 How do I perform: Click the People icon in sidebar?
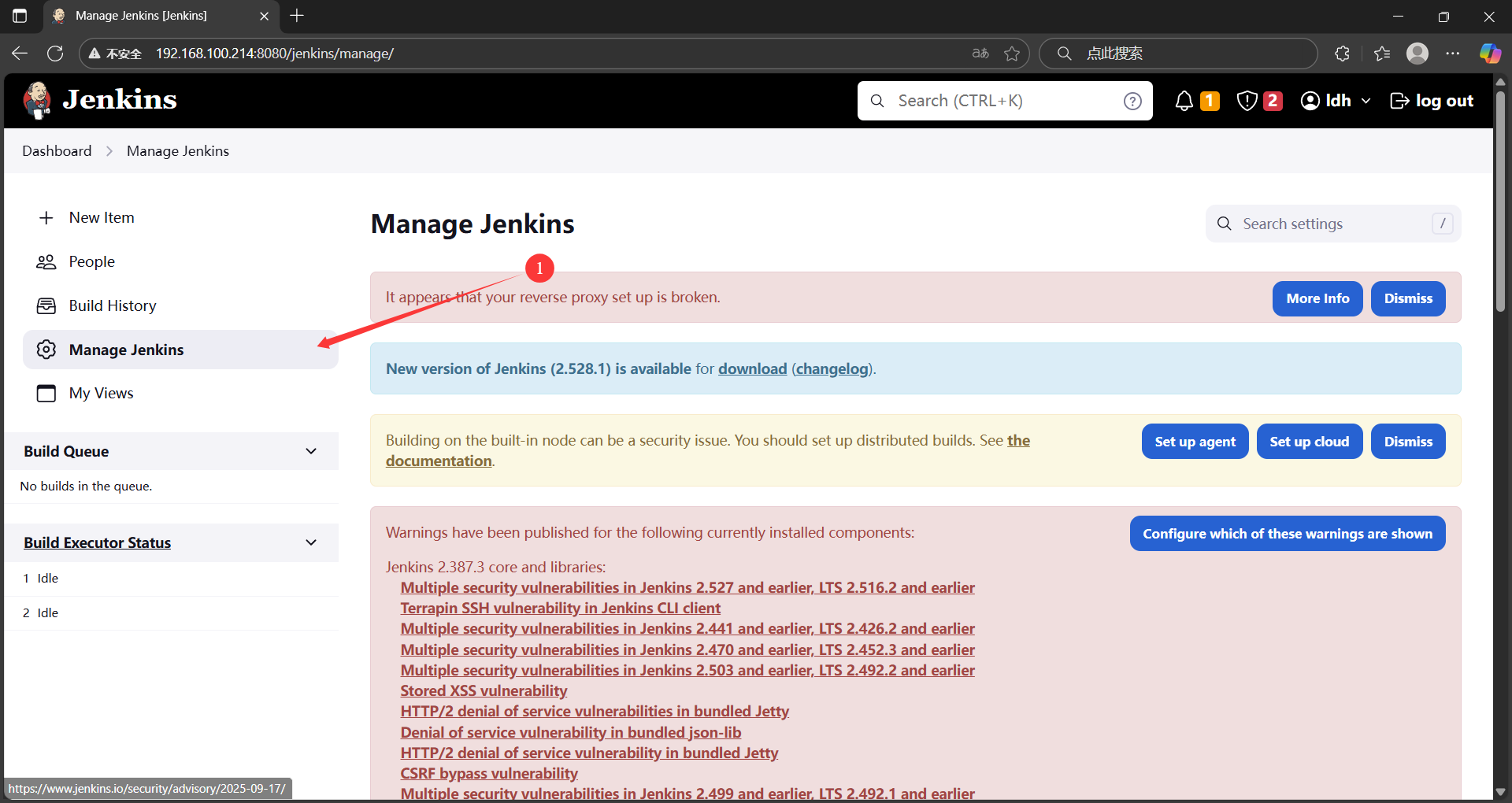tap(46, 262)
